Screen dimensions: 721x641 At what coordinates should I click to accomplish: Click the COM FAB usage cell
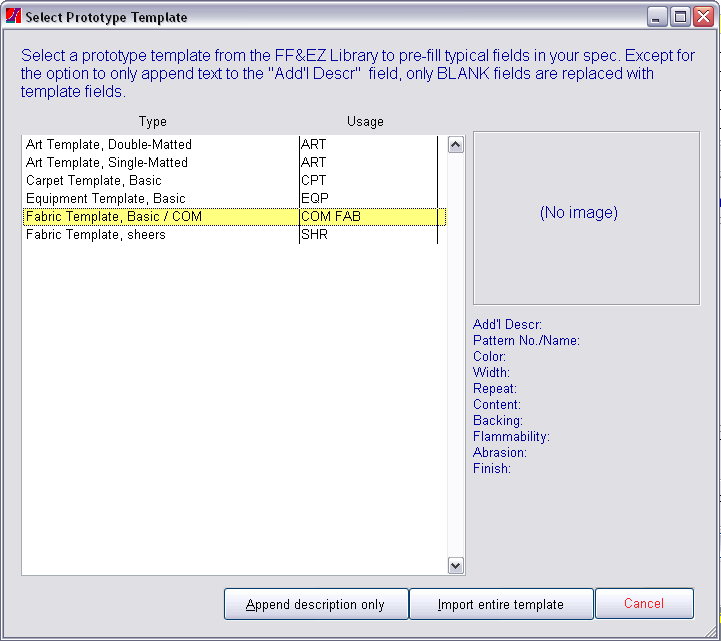tap(368, 217)
